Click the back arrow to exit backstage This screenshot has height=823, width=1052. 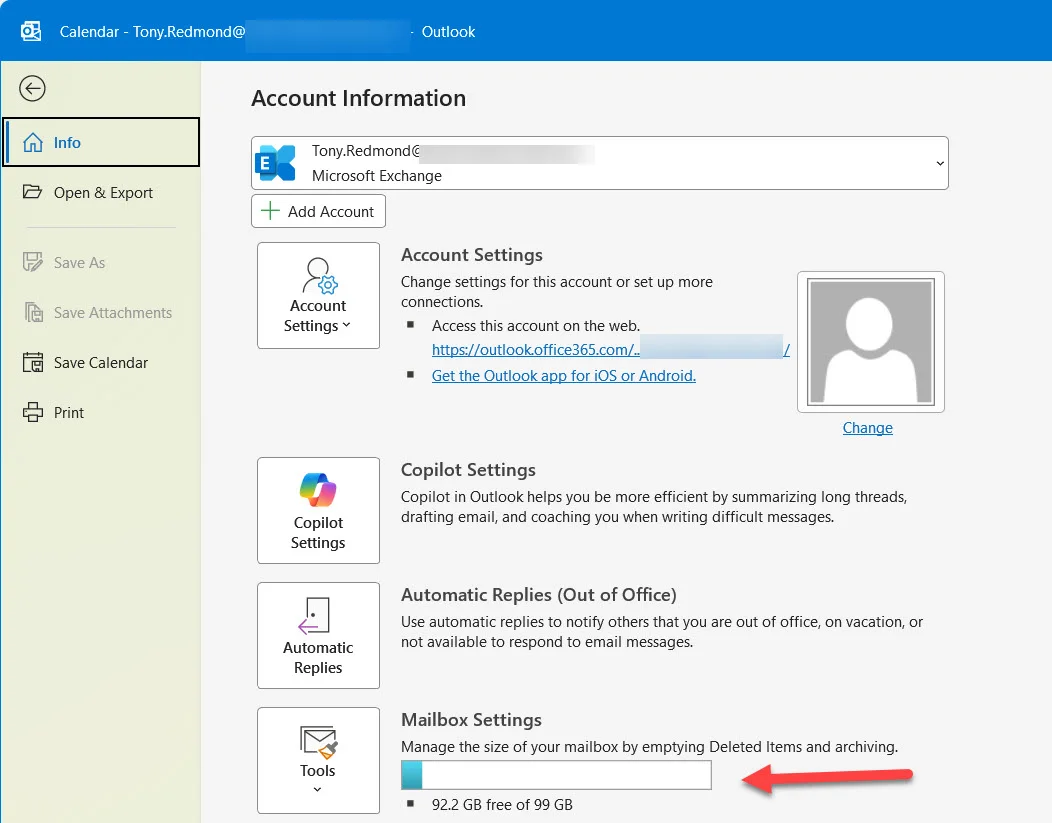32,89
